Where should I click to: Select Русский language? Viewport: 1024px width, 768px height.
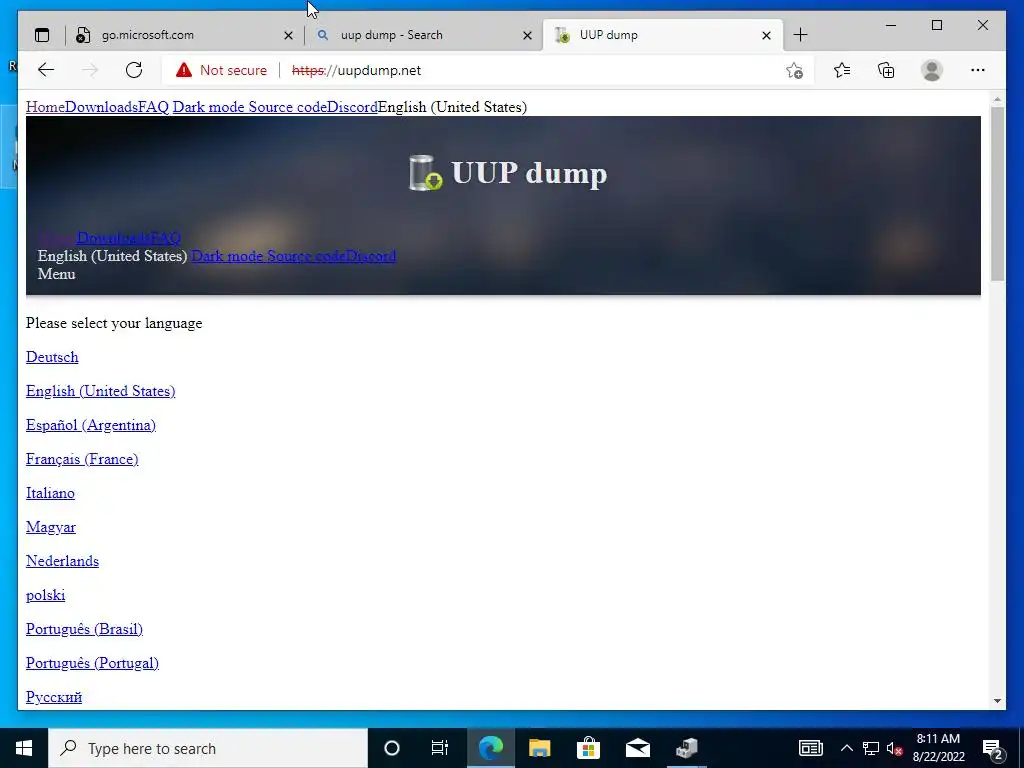tap(54, 697)
